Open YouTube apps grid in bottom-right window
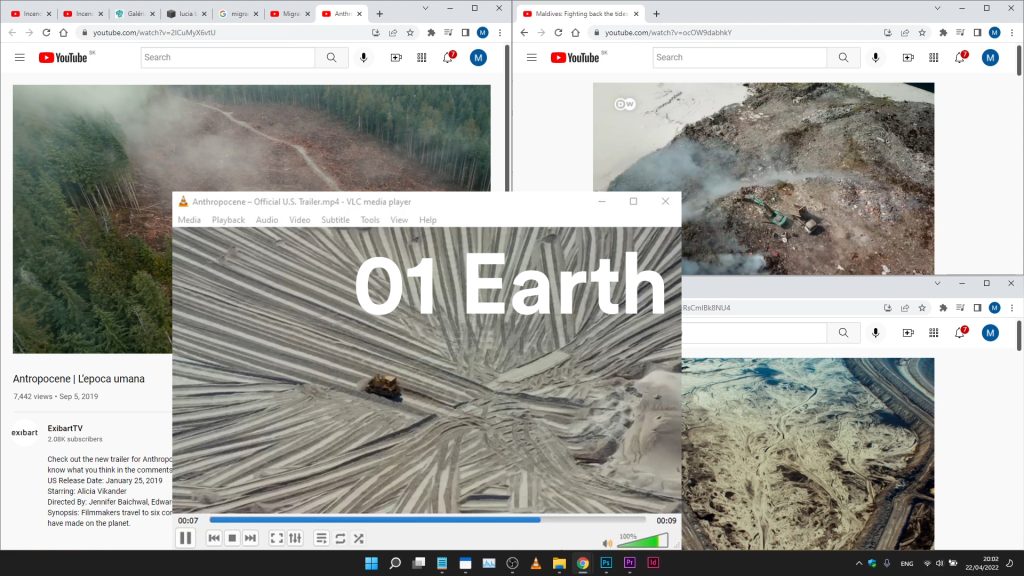This screenshot has width=1024, height=576. (x=934, y=333)
